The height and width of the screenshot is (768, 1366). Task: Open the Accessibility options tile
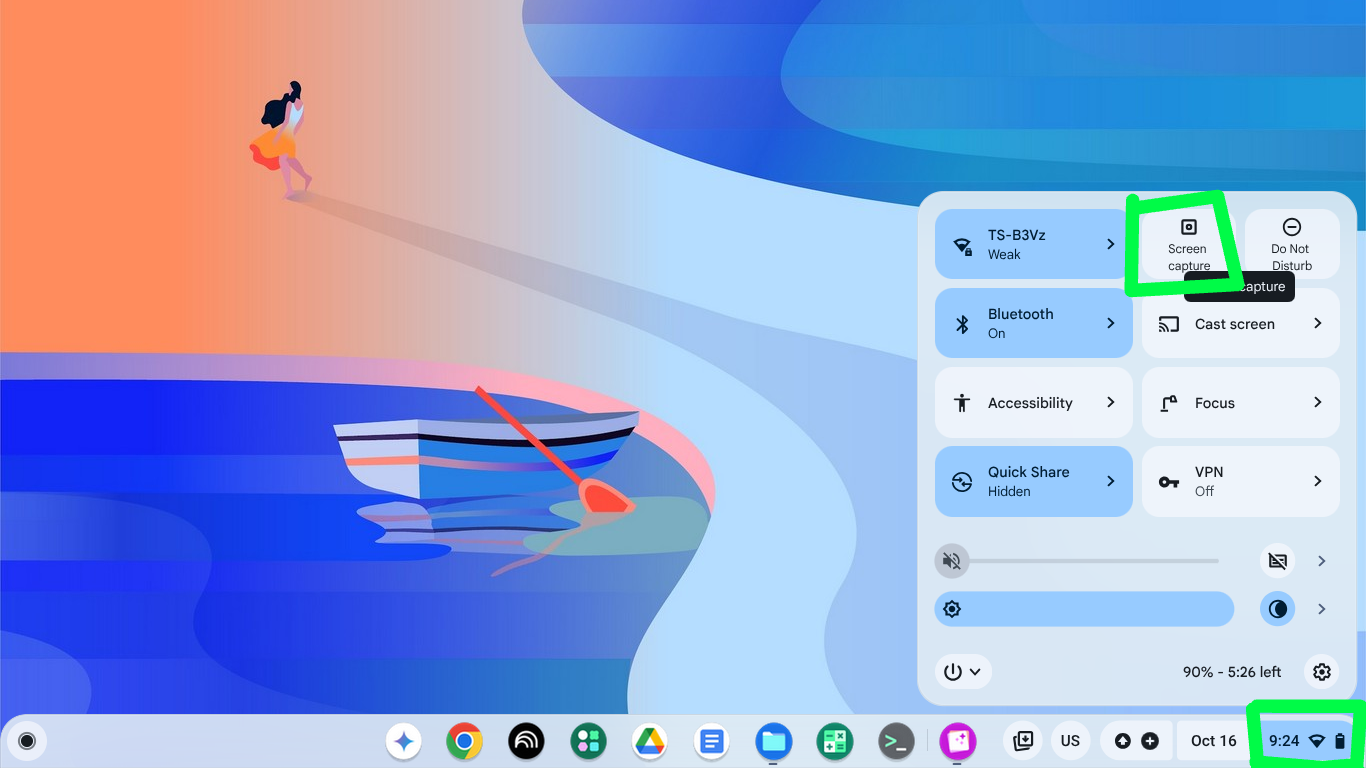[x=1033, y=402]
